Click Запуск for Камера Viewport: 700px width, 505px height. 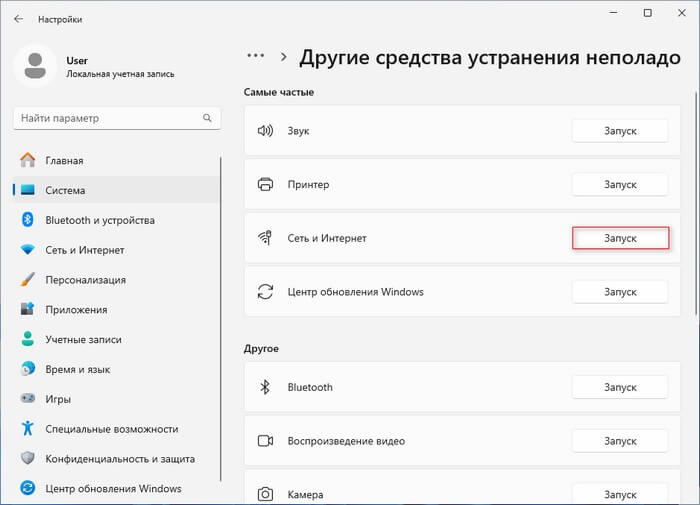point(620,494)
